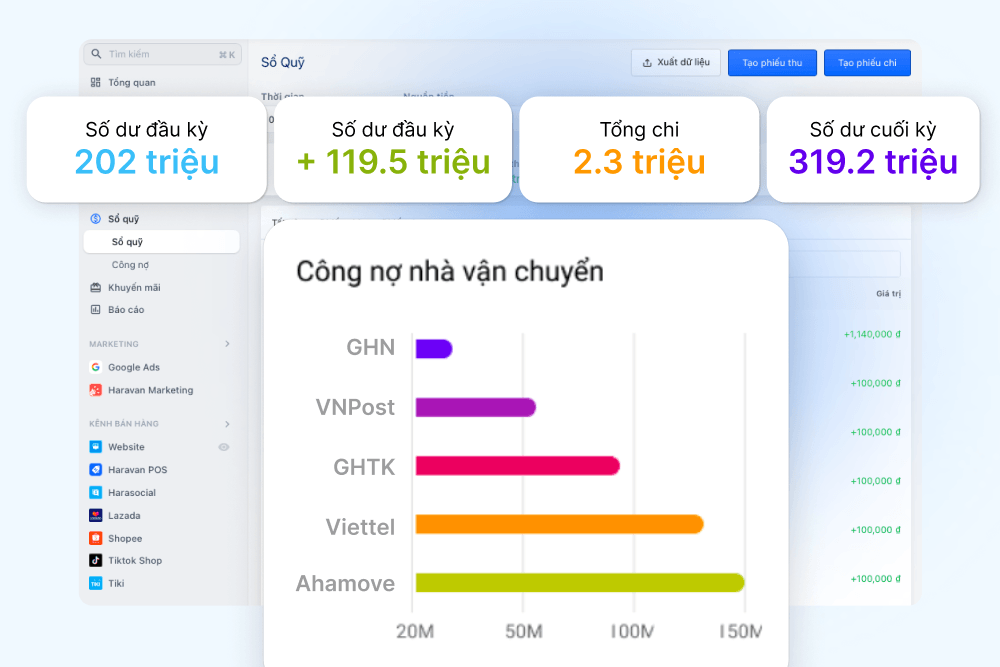
Task: Click the Tạo phiếu thu button
Action: tap(772, 62)
